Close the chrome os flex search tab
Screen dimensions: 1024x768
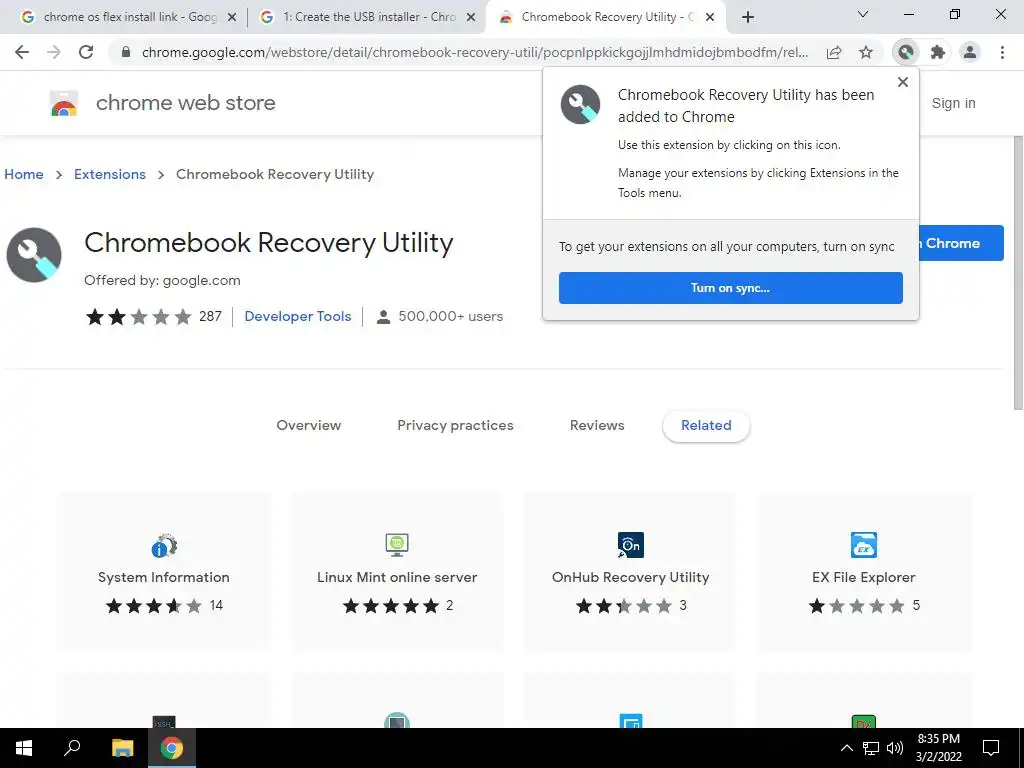coord(232,18)
